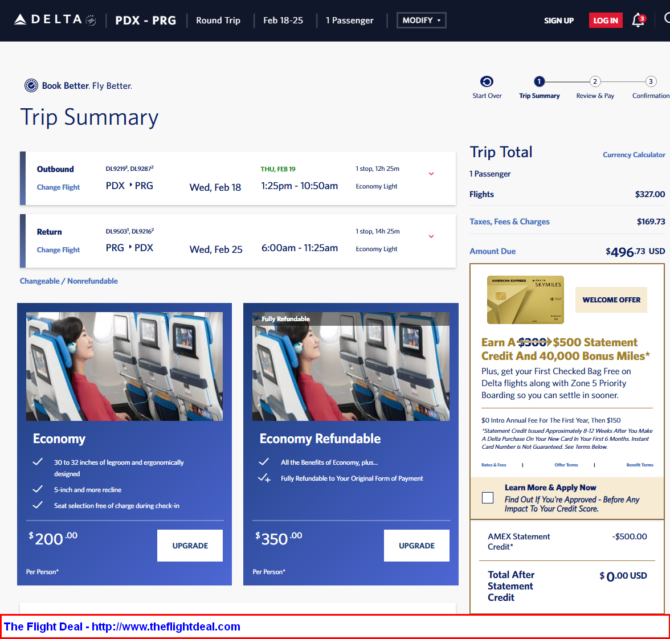Click the SkyMiles gold card image
670x639 pixels.
coord(525,299)
